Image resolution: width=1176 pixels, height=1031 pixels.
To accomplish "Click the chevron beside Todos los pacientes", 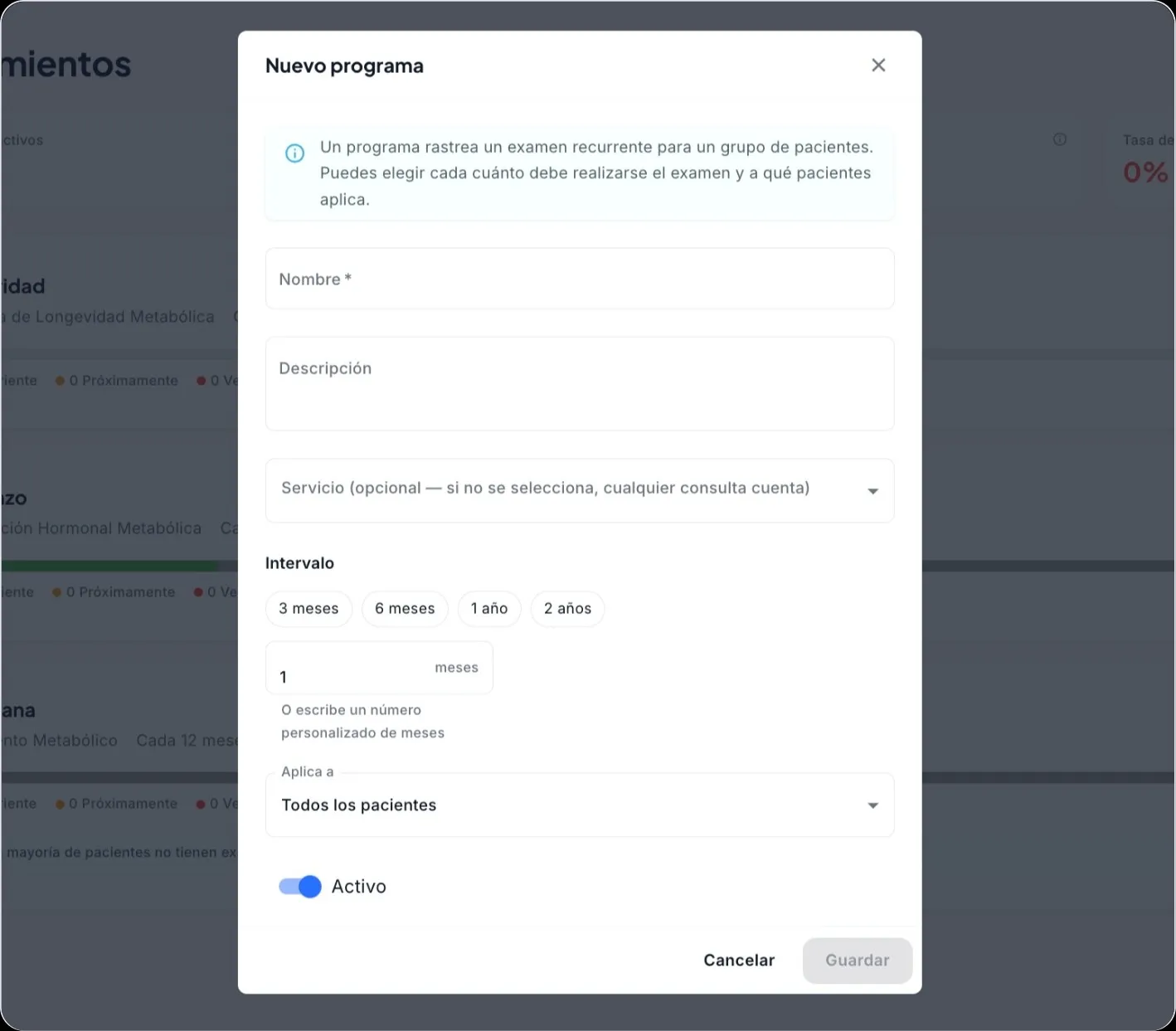I will pyautogui.click(x=872, y=805).
